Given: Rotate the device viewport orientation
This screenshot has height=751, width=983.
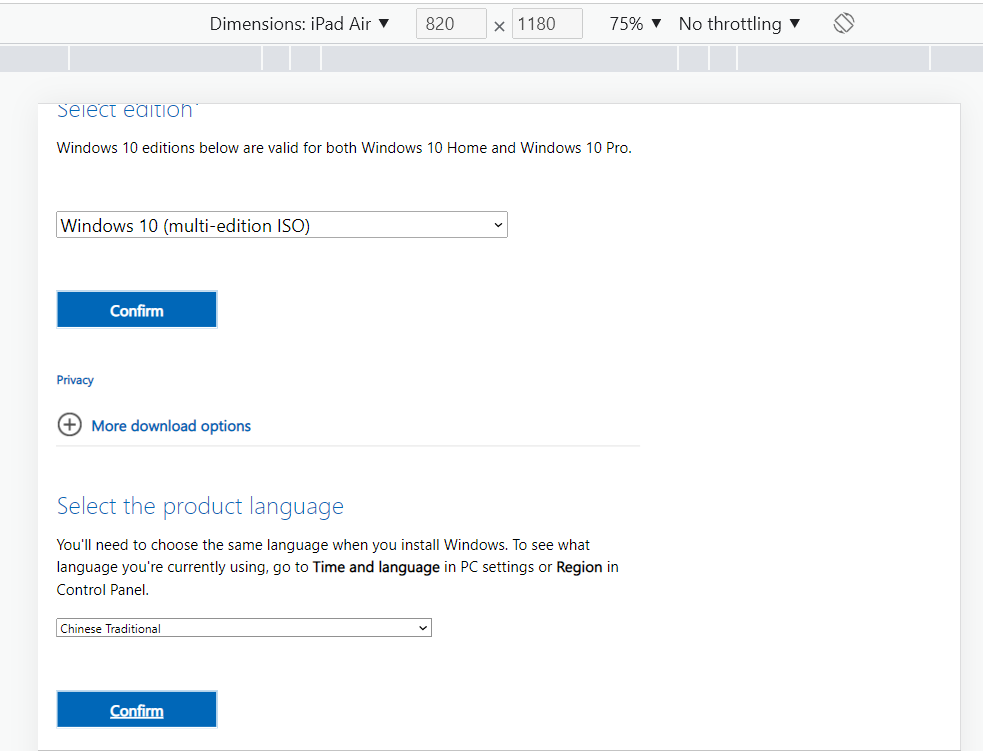Looking at the screenshot, I should coord(844,24).
